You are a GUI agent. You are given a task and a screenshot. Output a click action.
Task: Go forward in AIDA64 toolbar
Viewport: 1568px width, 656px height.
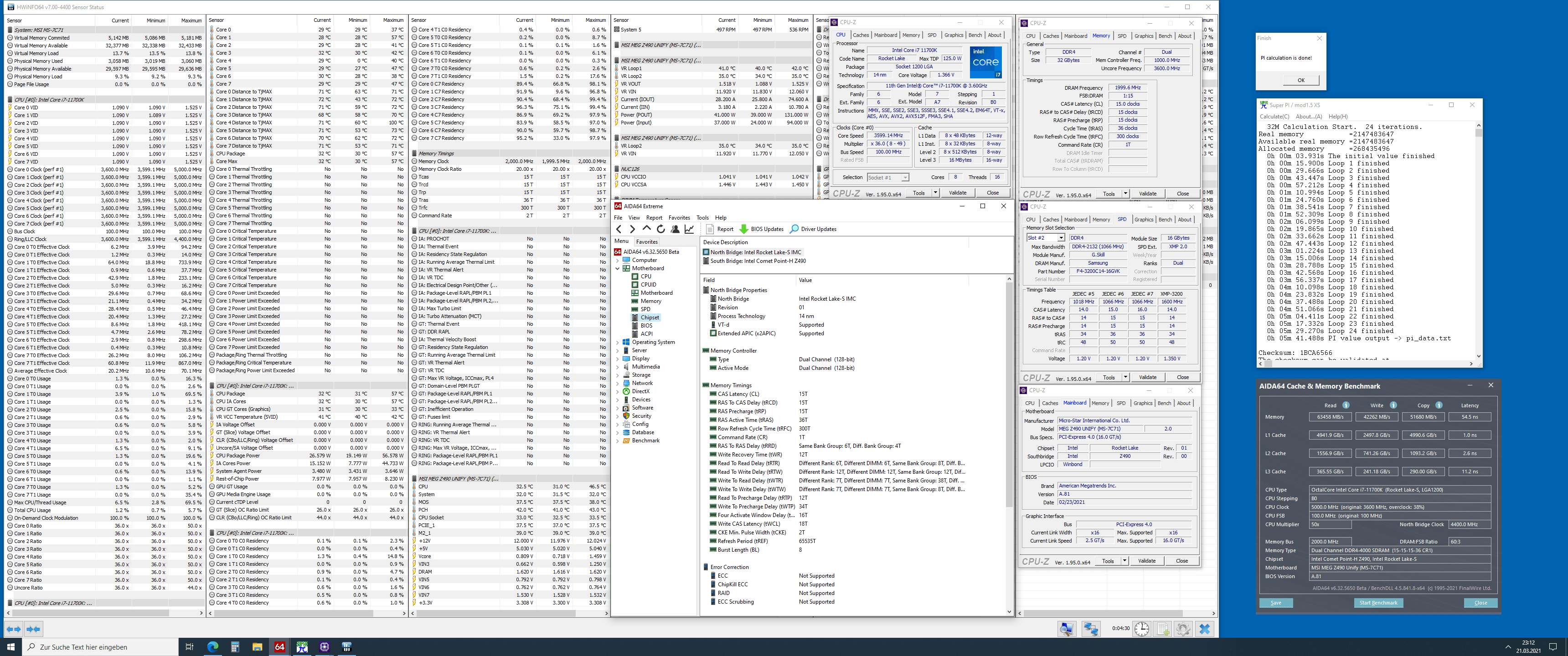pos(632,230)
